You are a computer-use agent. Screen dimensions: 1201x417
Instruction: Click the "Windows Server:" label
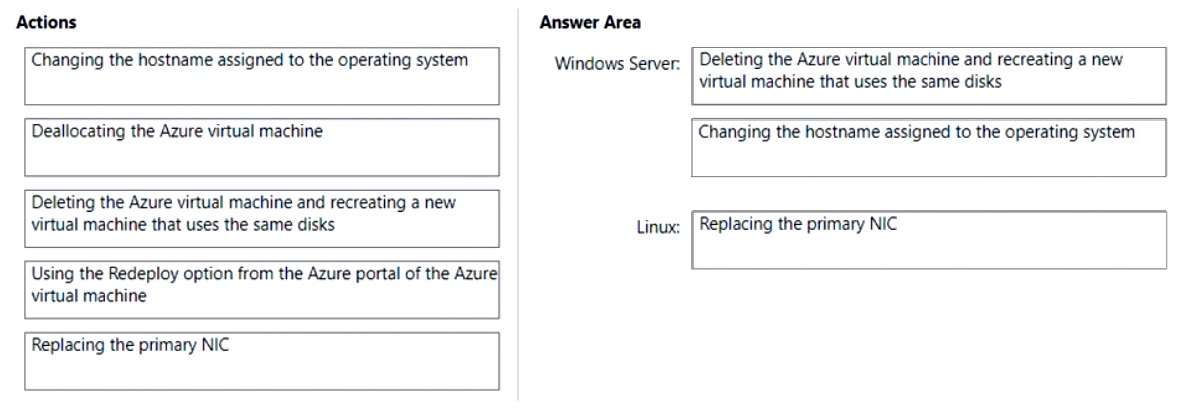point(617,64)
